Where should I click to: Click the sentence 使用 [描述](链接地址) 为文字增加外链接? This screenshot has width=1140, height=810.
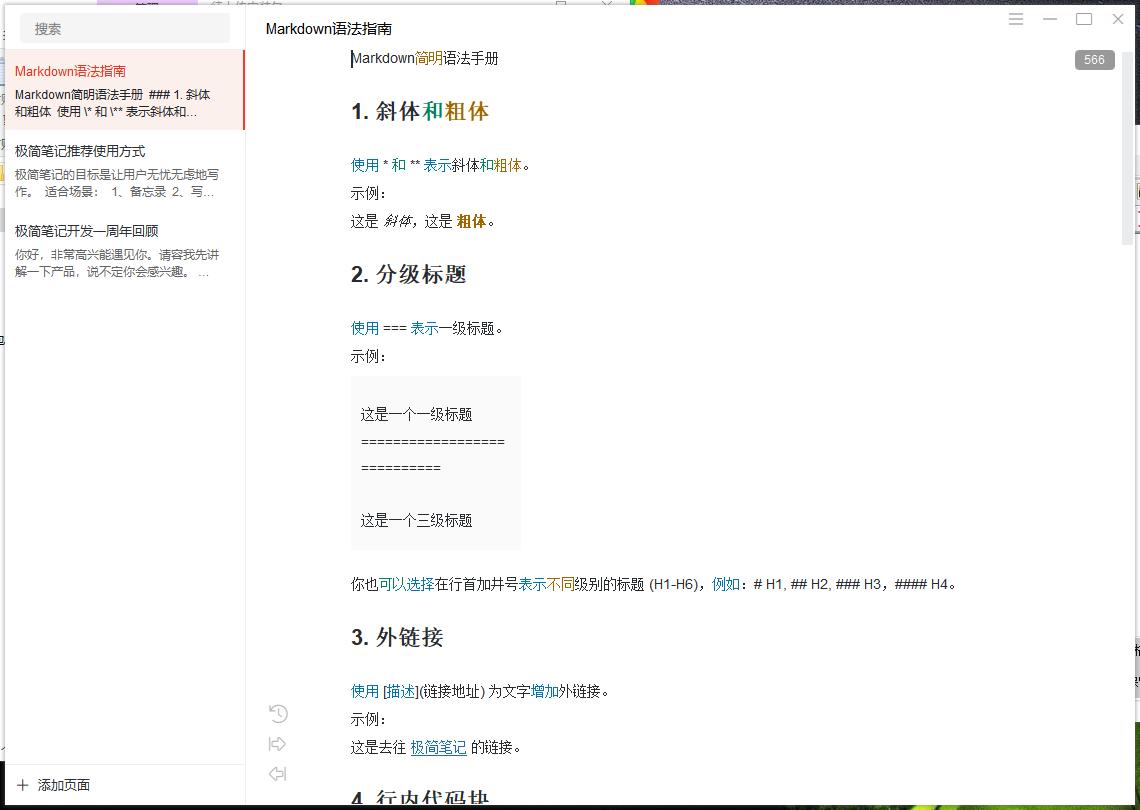pos(480,691)
